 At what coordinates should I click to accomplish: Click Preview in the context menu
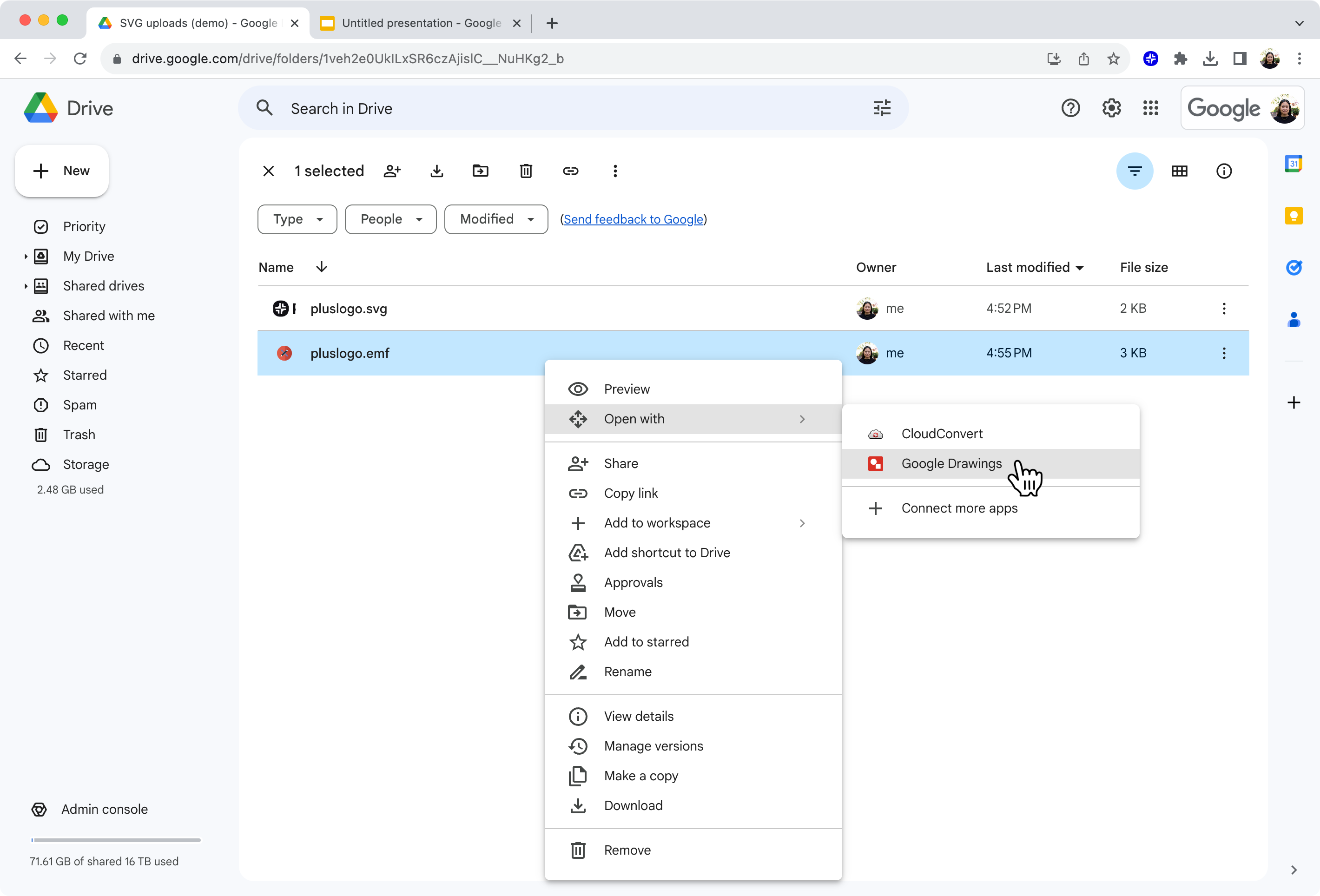[x=693, y=389]
